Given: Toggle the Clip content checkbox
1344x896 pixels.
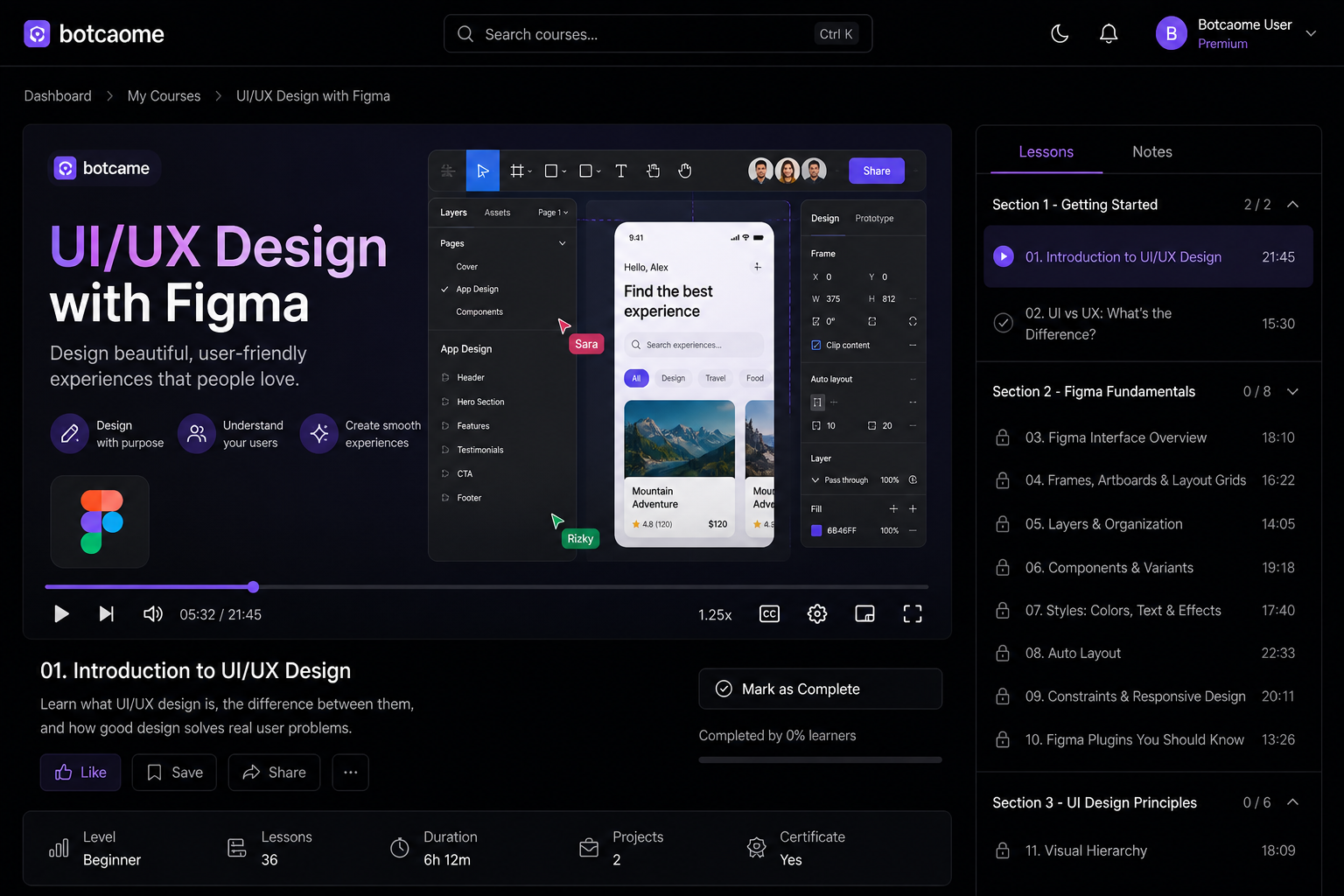Looking at the screenshot, I should [x=816, y=346].
